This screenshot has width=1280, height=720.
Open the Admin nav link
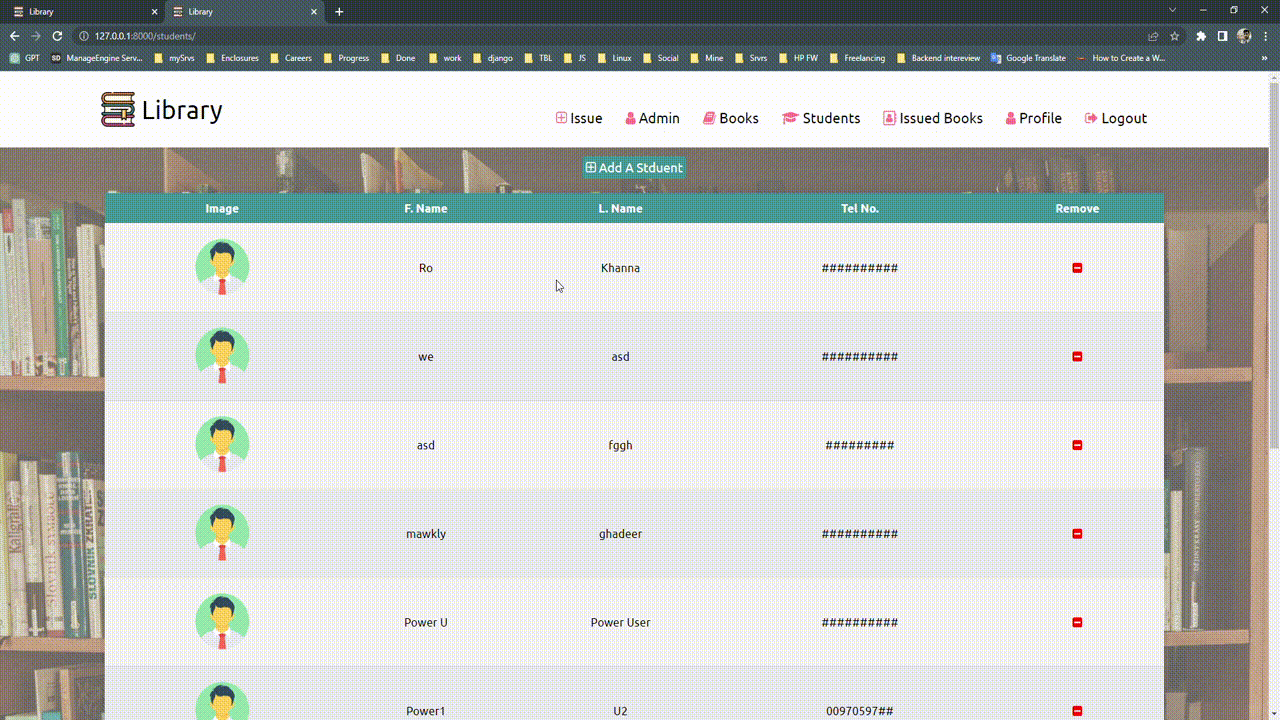point(652,118)
